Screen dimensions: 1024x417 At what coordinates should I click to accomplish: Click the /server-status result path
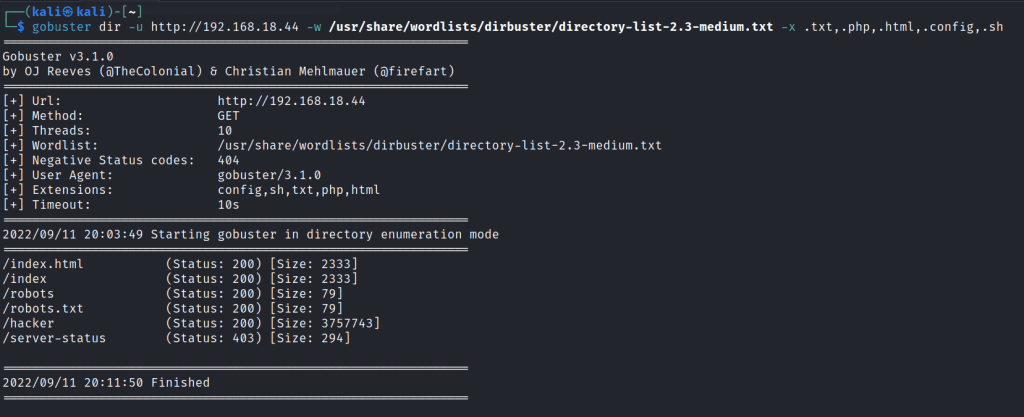tap(55, 338)
